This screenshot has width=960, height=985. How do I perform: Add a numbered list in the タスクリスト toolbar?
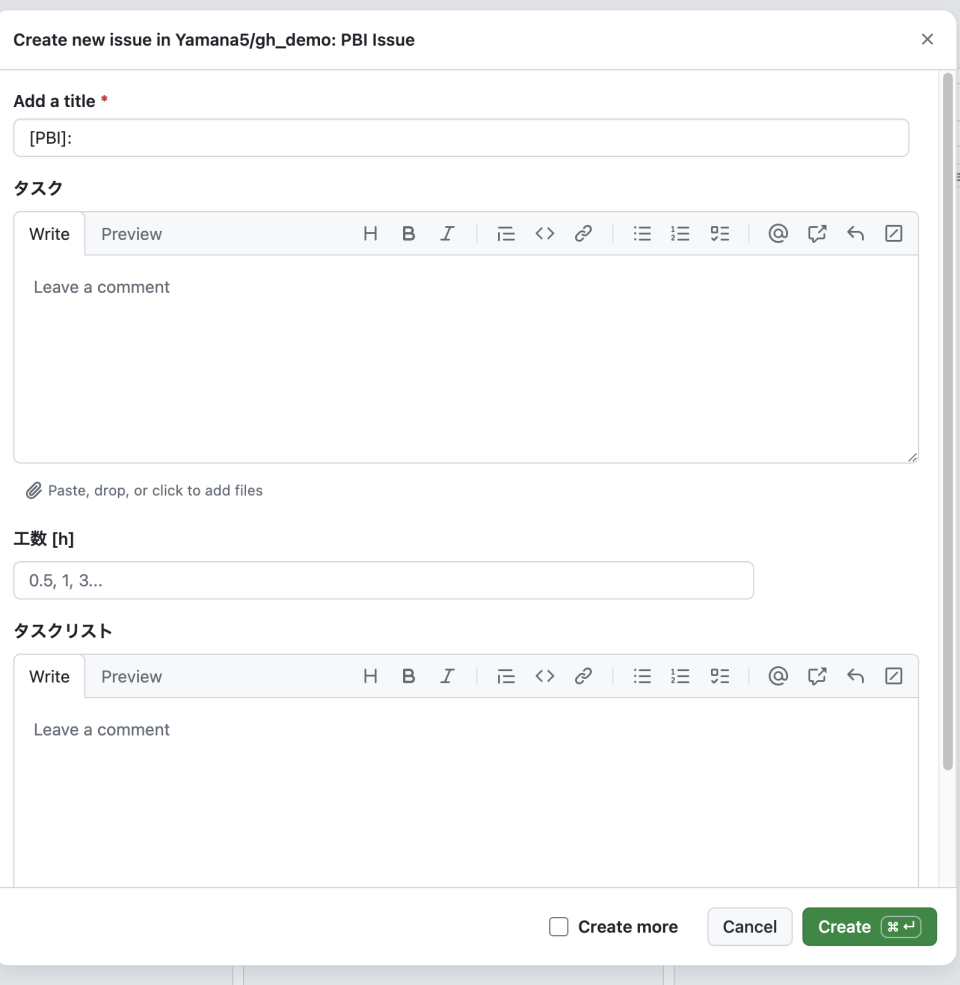click(x=681, y=675)
